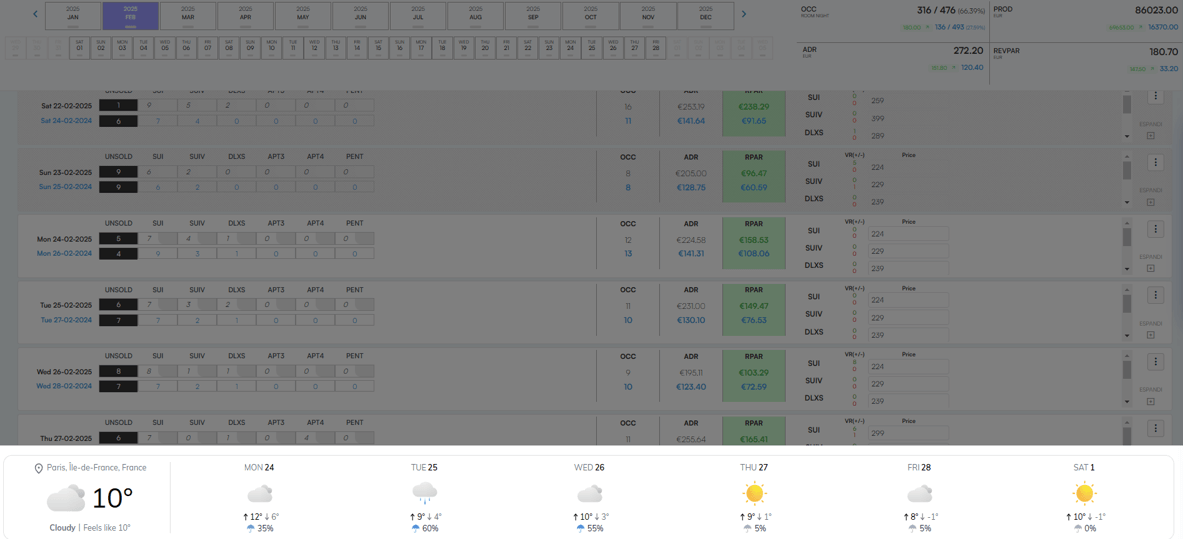The image size is (1183, 539).
Task: Select the FEB 2025 month tab
Action: click(130, 15)
